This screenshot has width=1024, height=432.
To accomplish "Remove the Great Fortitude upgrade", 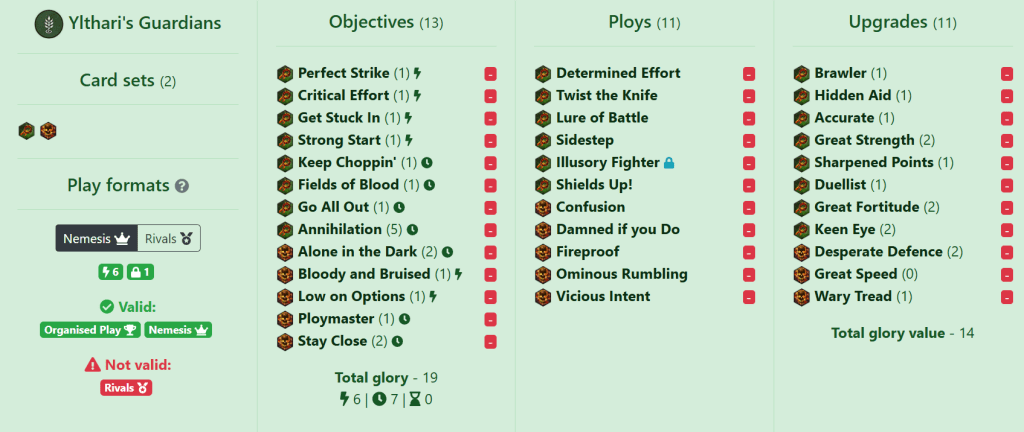I will click(1007, 208).
